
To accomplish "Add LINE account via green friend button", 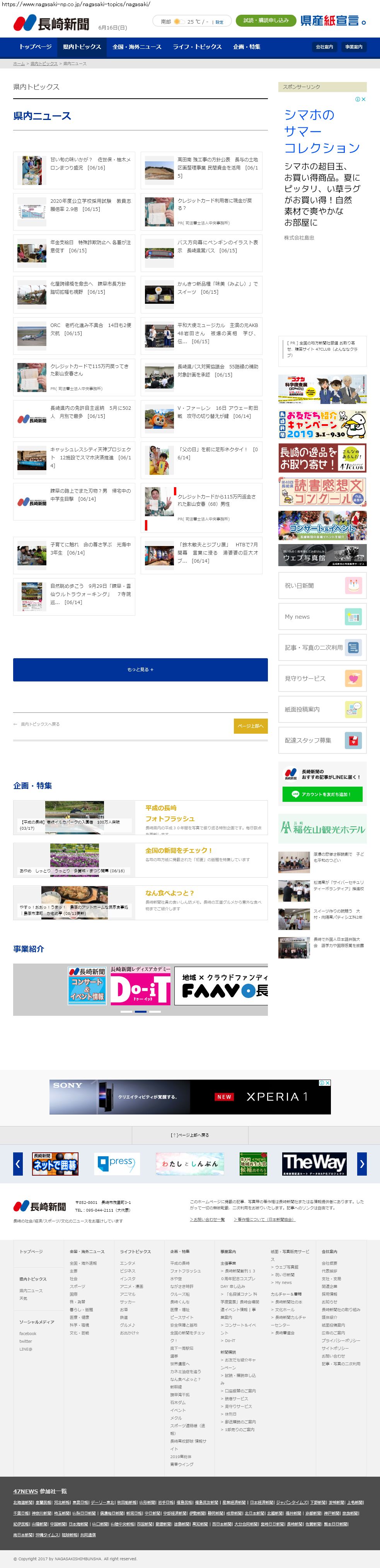I will [x=322, y=794].
